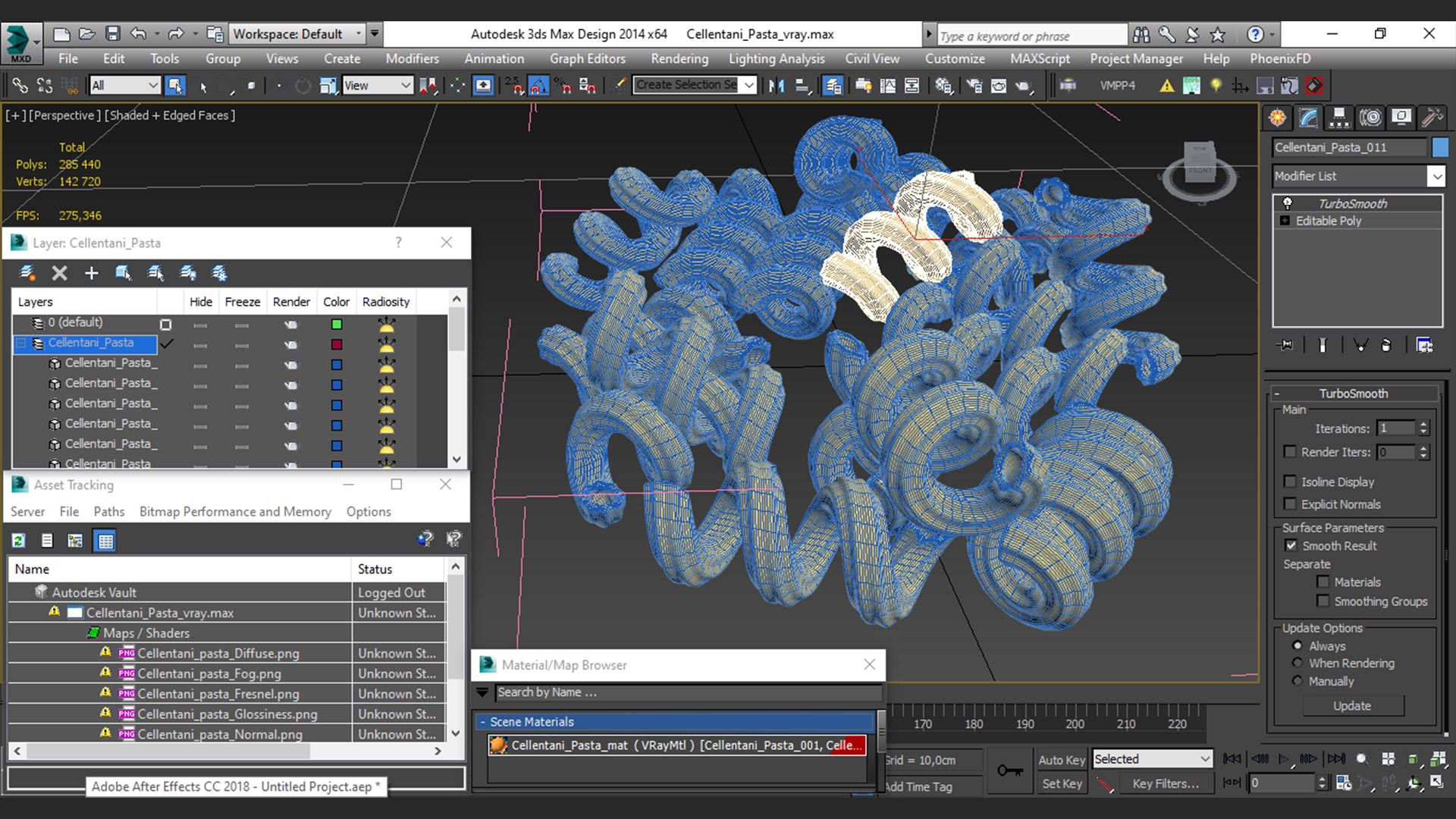The image size is (1456, 819).
Task: Click the Undo arrow icon
Action: click(x=138, y=34)
